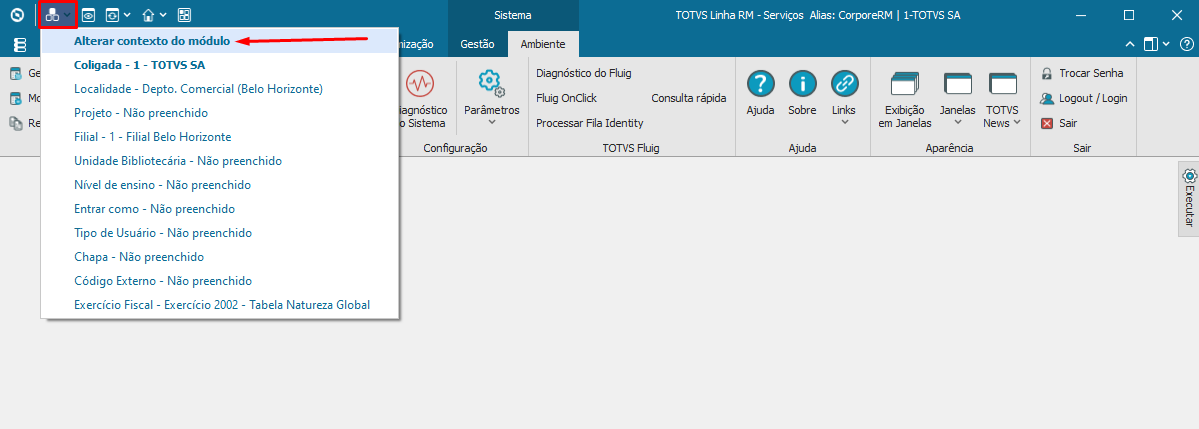The height and width of the screenshot is (429, 1199).
Task: Select Chapa - Não preenchido entry
Action: (220, 256)
